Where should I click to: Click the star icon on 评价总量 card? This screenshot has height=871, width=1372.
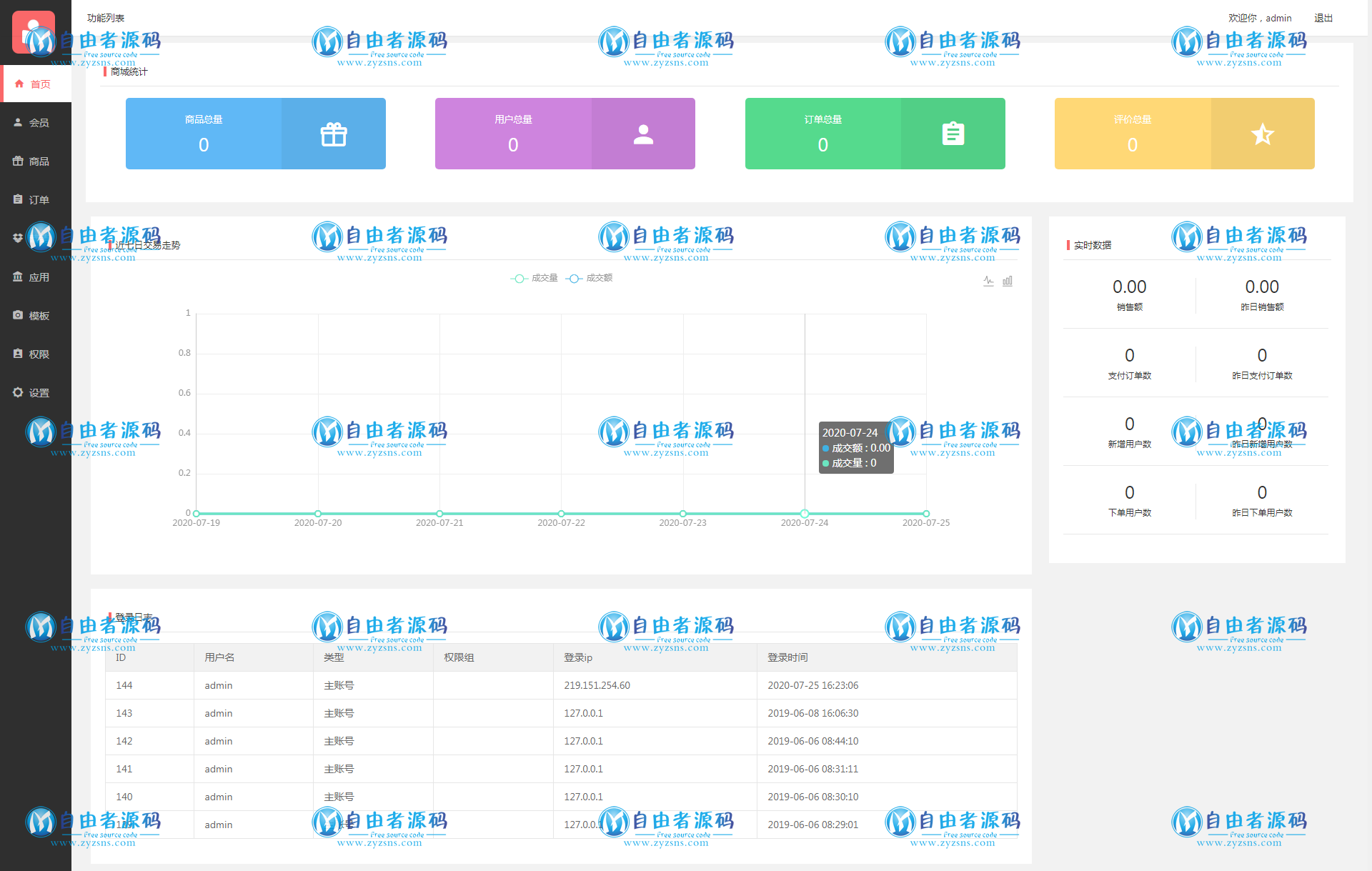coord(1263,134)
